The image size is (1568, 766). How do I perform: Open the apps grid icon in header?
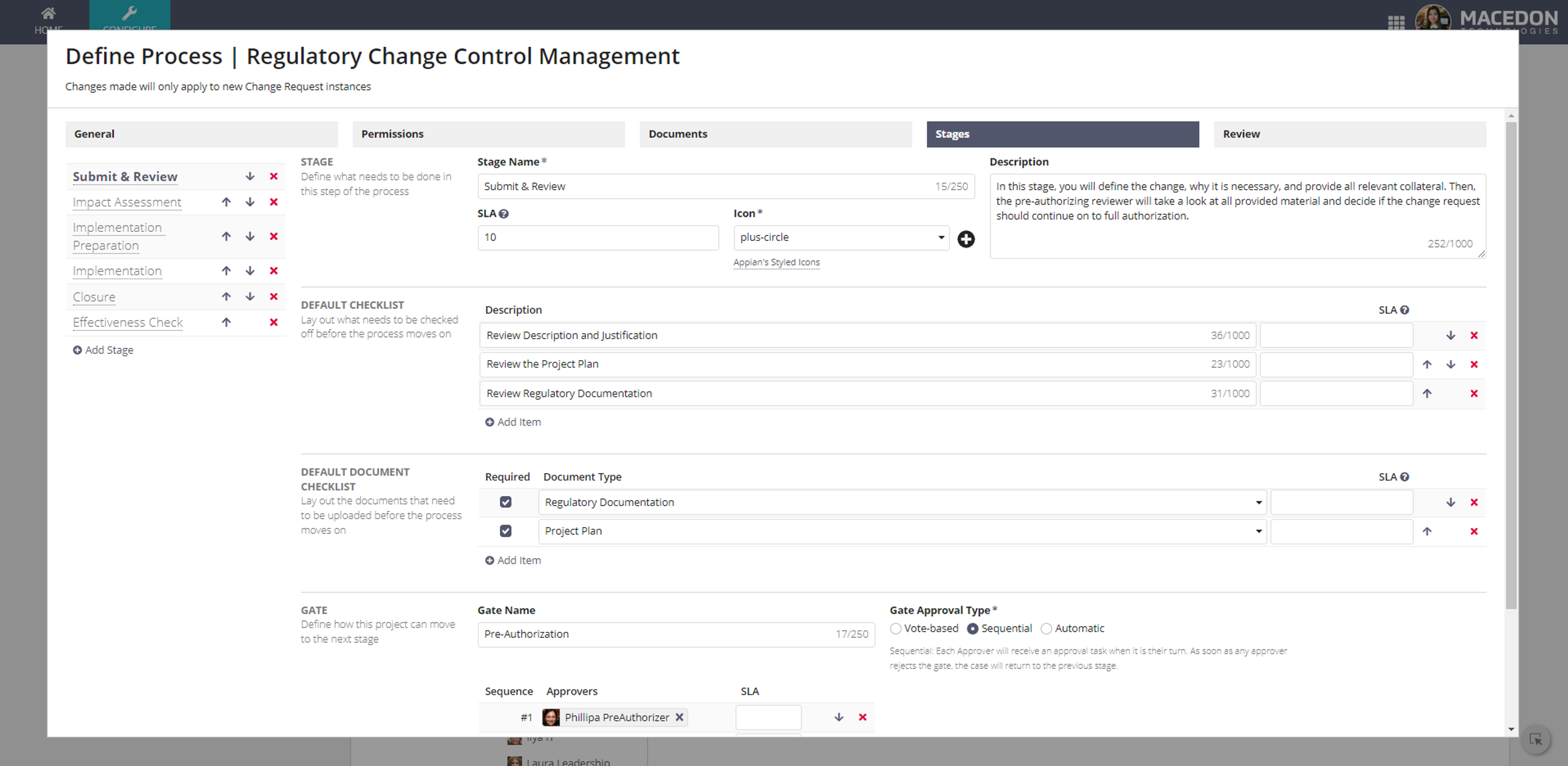point(1396,22)
